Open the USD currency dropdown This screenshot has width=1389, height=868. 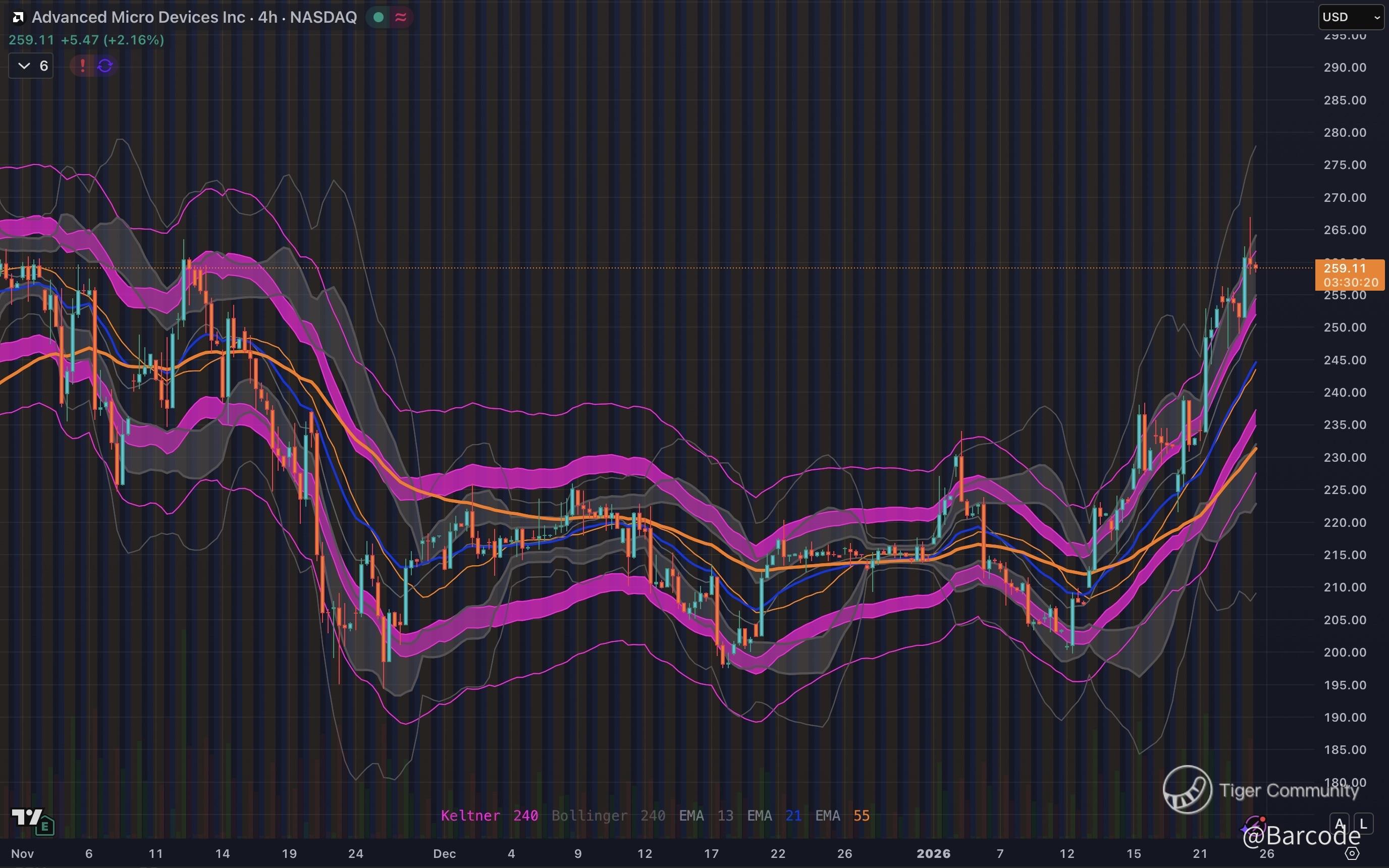pos(1351,17)
